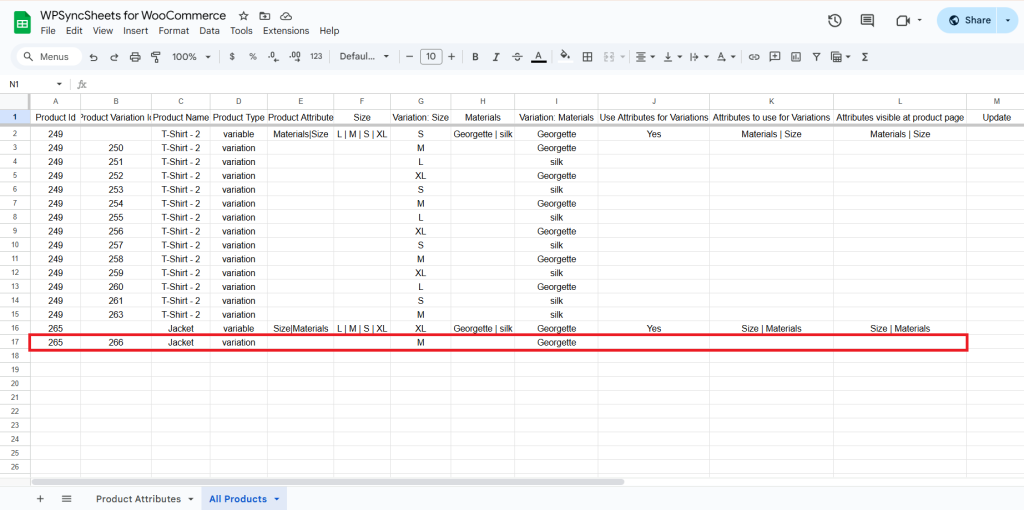Decrease decimal places
Image resolution: width=1024 pixels, height=510 pixels.
click(x=274, y=57)
